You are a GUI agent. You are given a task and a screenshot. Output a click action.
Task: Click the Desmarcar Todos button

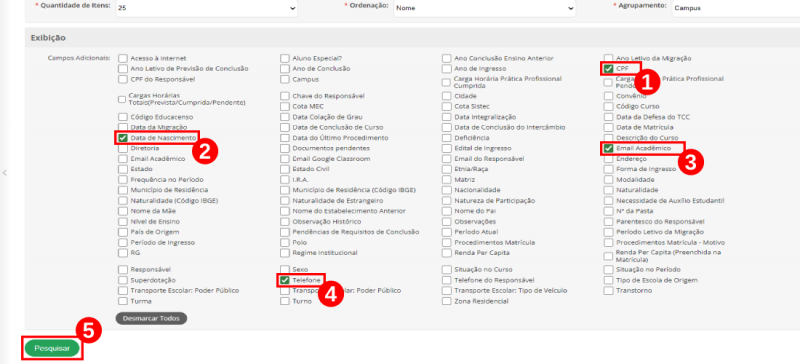coord(151,318)
